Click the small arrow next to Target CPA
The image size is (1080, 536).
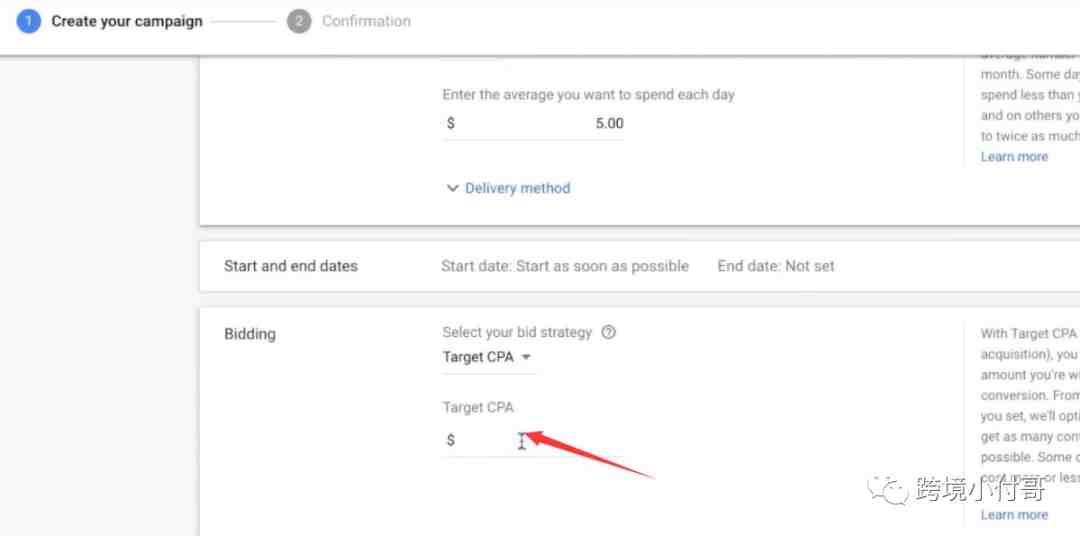coord(526,358)
